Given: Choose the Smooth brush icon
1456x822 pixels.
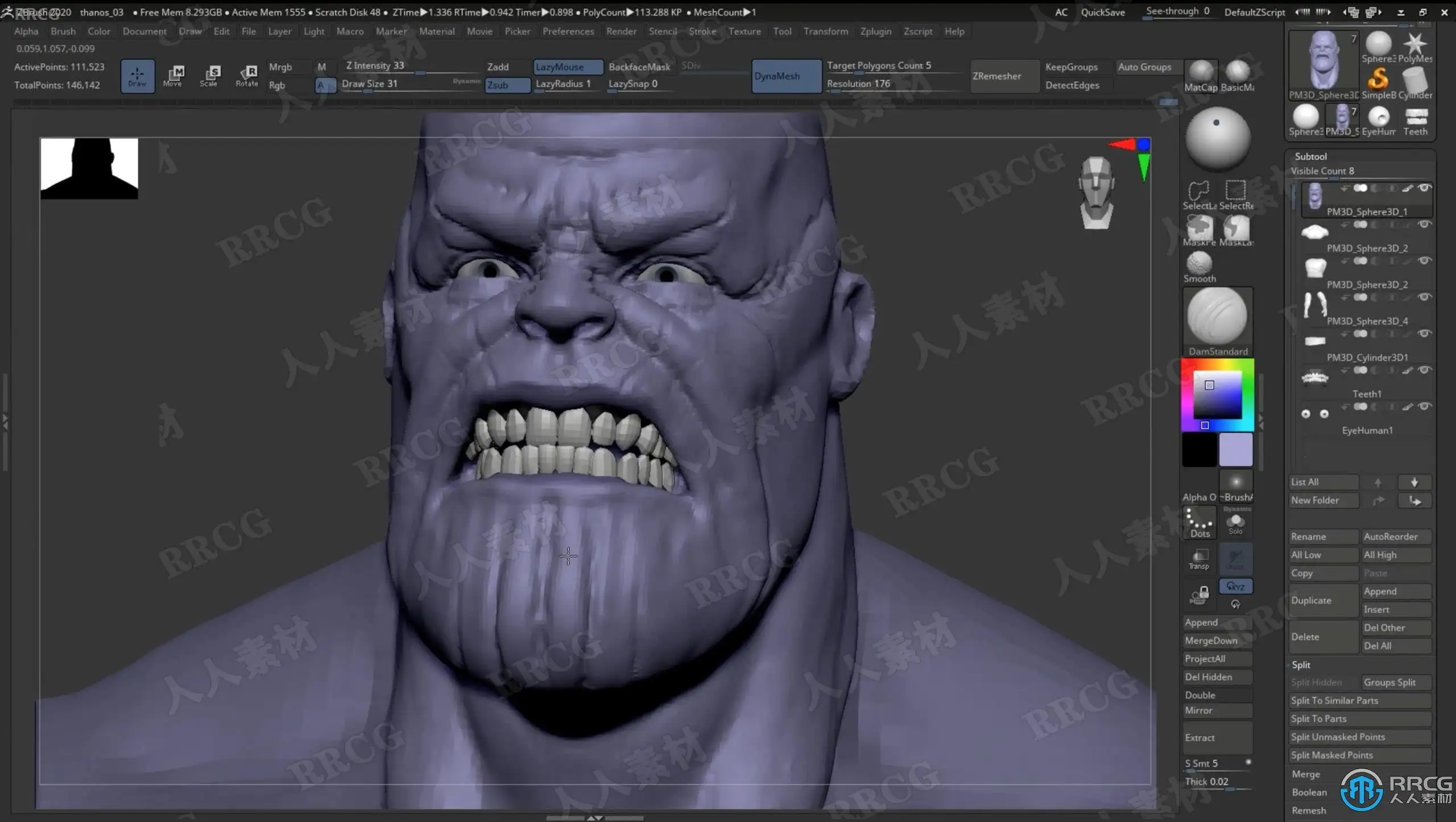Looking at the screenshot, I should click(1199, 263).
